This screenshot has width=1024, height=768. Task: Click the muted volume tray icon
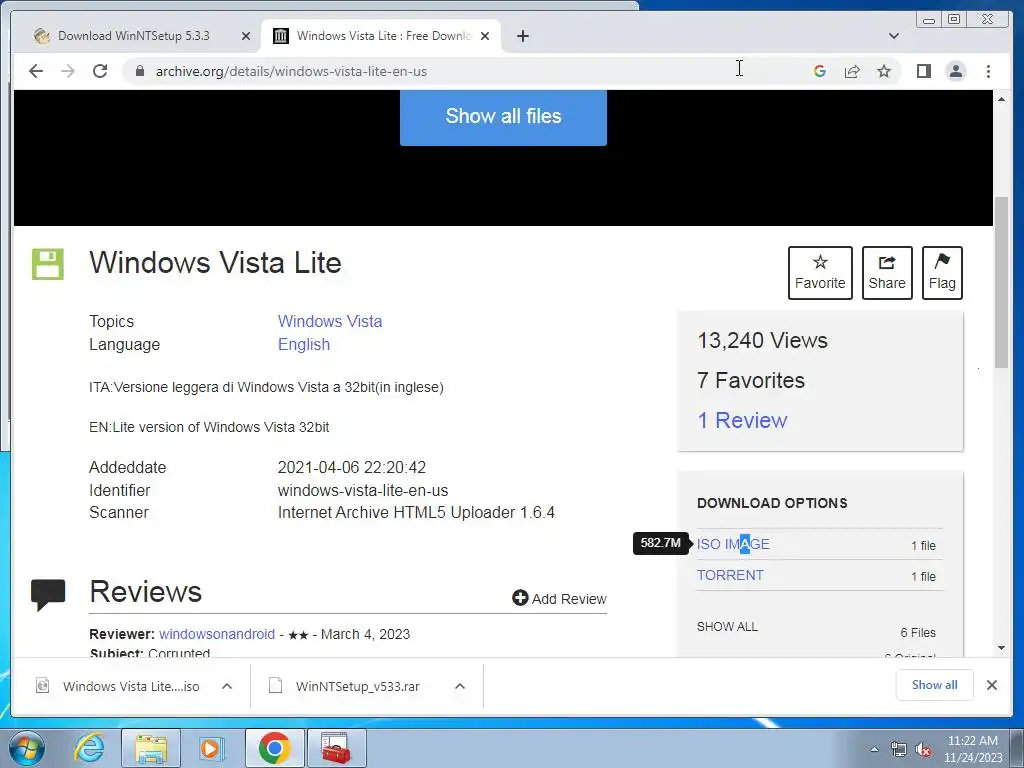(923, 749)
